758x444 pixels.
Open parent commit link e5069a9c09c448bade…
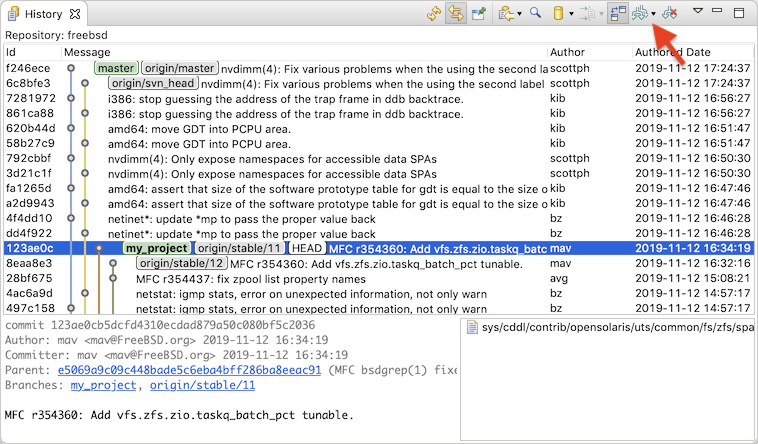pos(189,370)
